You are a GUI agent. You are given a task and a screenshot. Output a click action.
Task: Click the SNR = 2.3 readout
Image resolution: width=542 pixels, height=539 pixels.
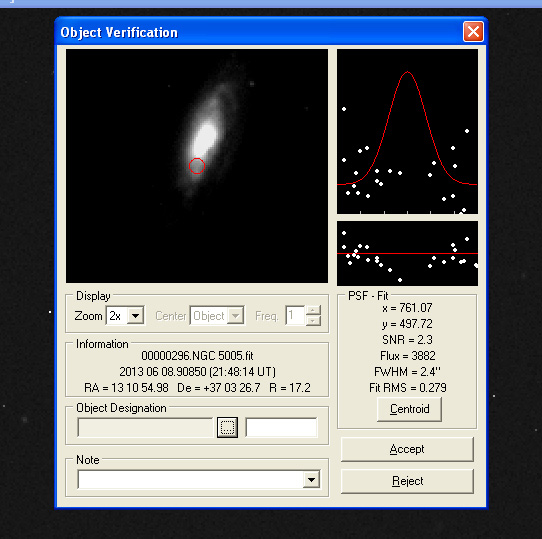coord(407,340)
